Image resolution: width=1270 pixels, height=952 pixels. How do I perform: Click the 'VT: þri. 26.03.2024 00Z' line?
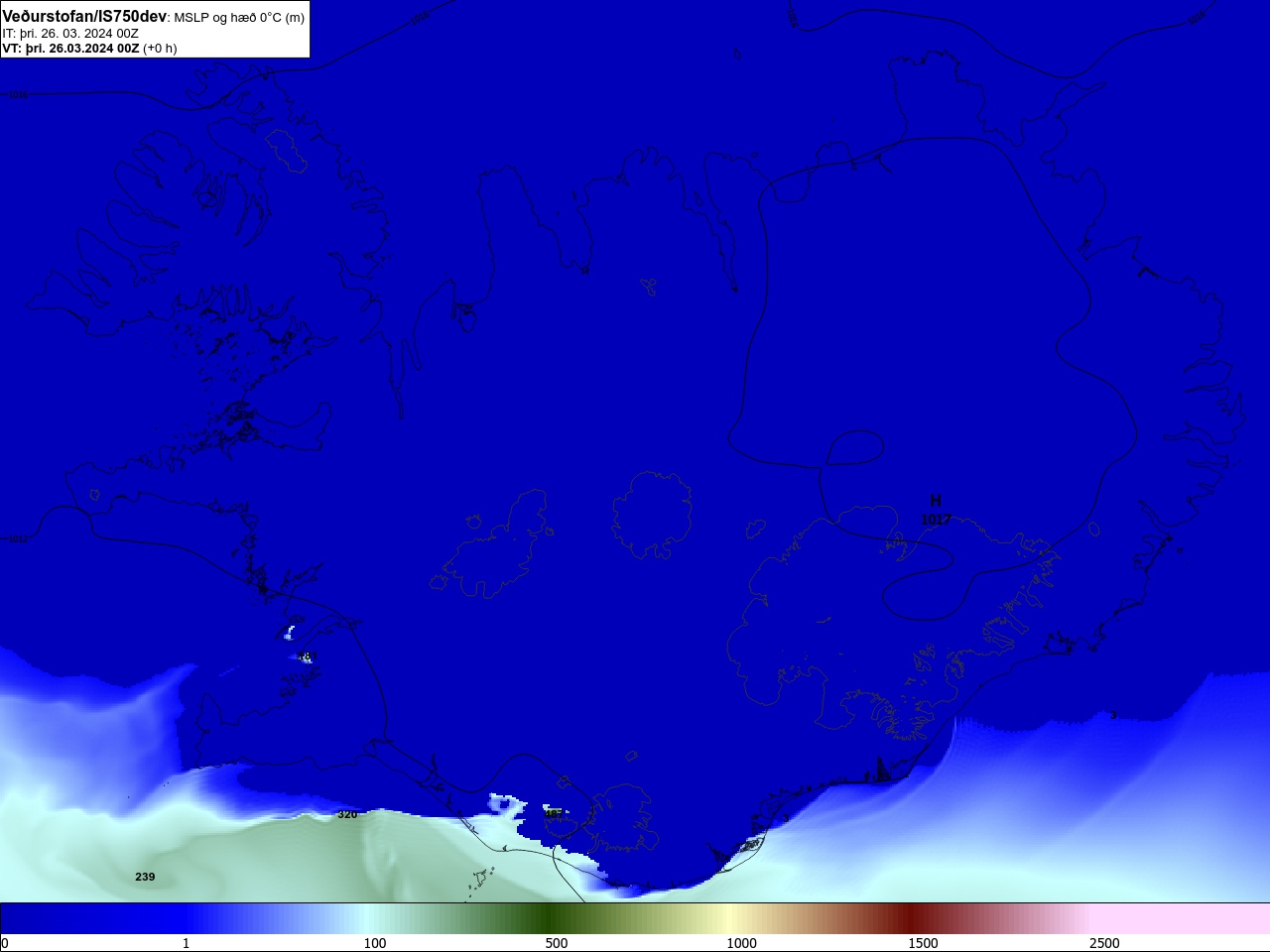(x=70, y=48)
